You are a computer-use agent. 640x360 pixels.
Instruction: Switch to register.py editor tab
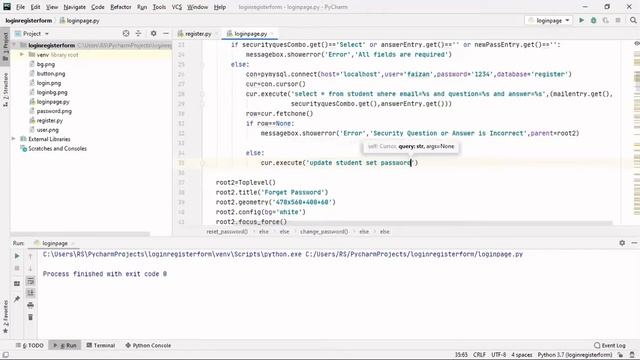[x=198, y=34]
